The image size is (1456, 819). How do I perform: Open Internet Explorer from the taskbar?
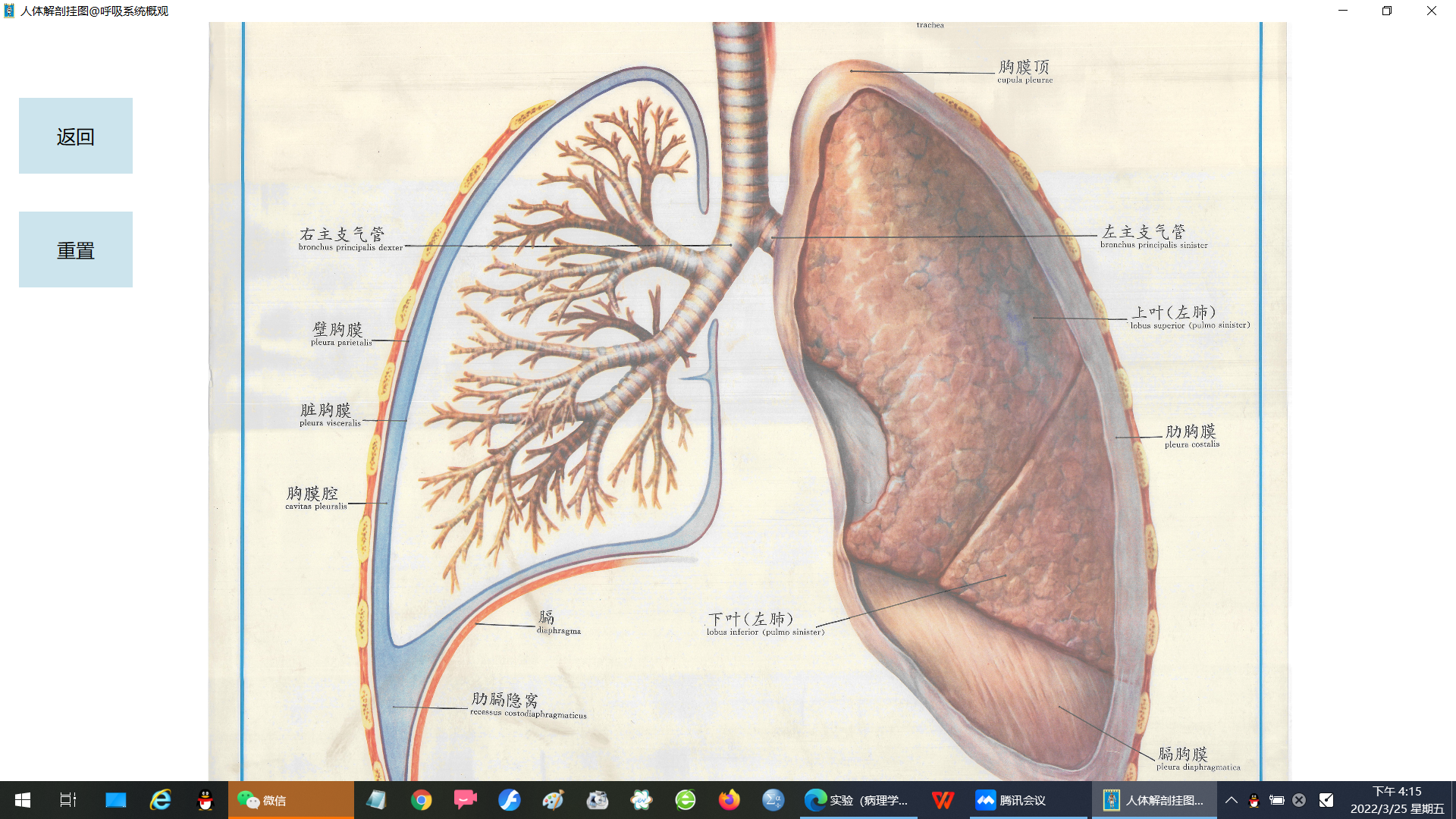(160, 800)
